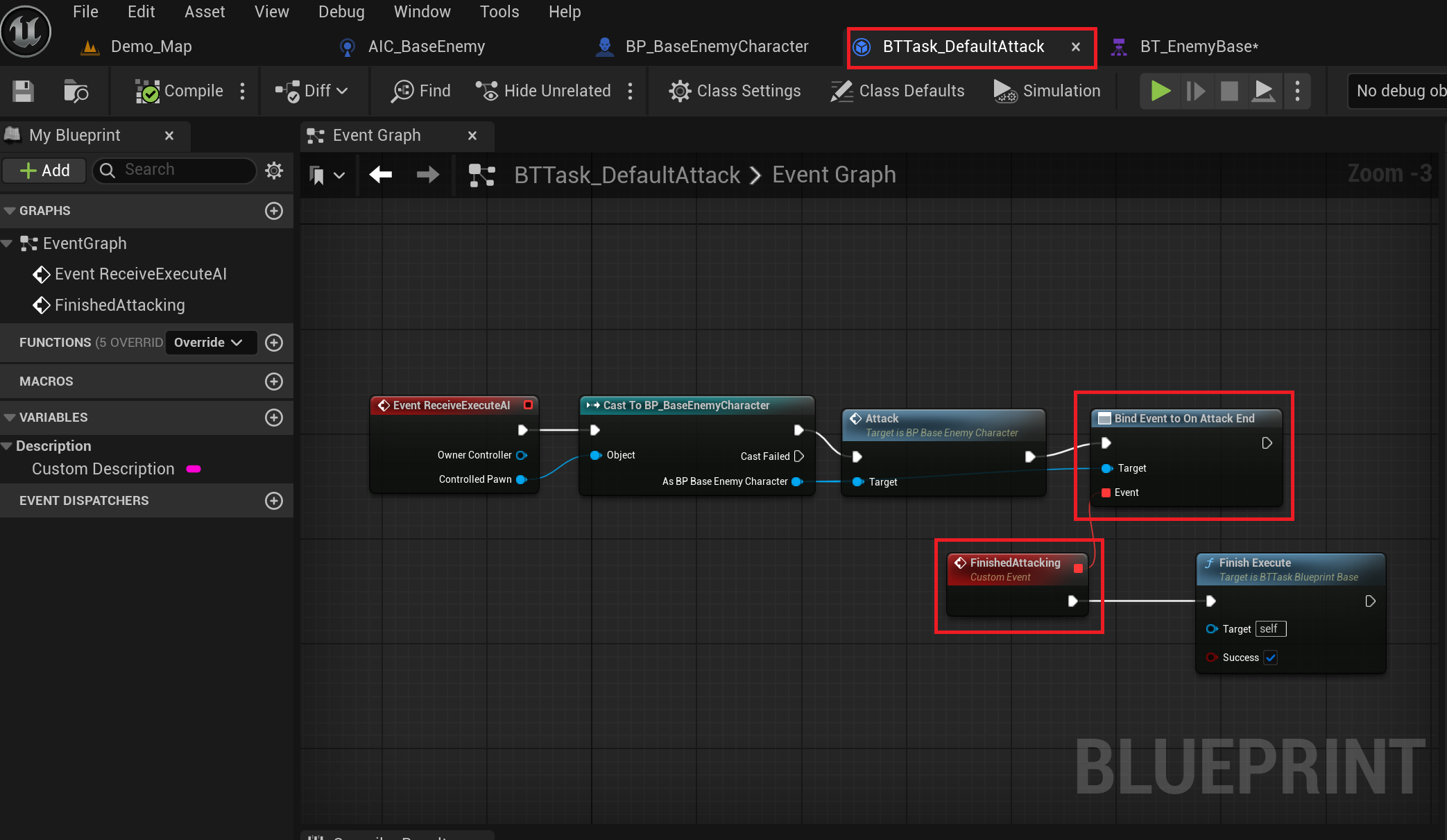The image size is (1447, 840).
Task: Toggle the Success checkbox on Finish Execute
Action: [1270, 658]
